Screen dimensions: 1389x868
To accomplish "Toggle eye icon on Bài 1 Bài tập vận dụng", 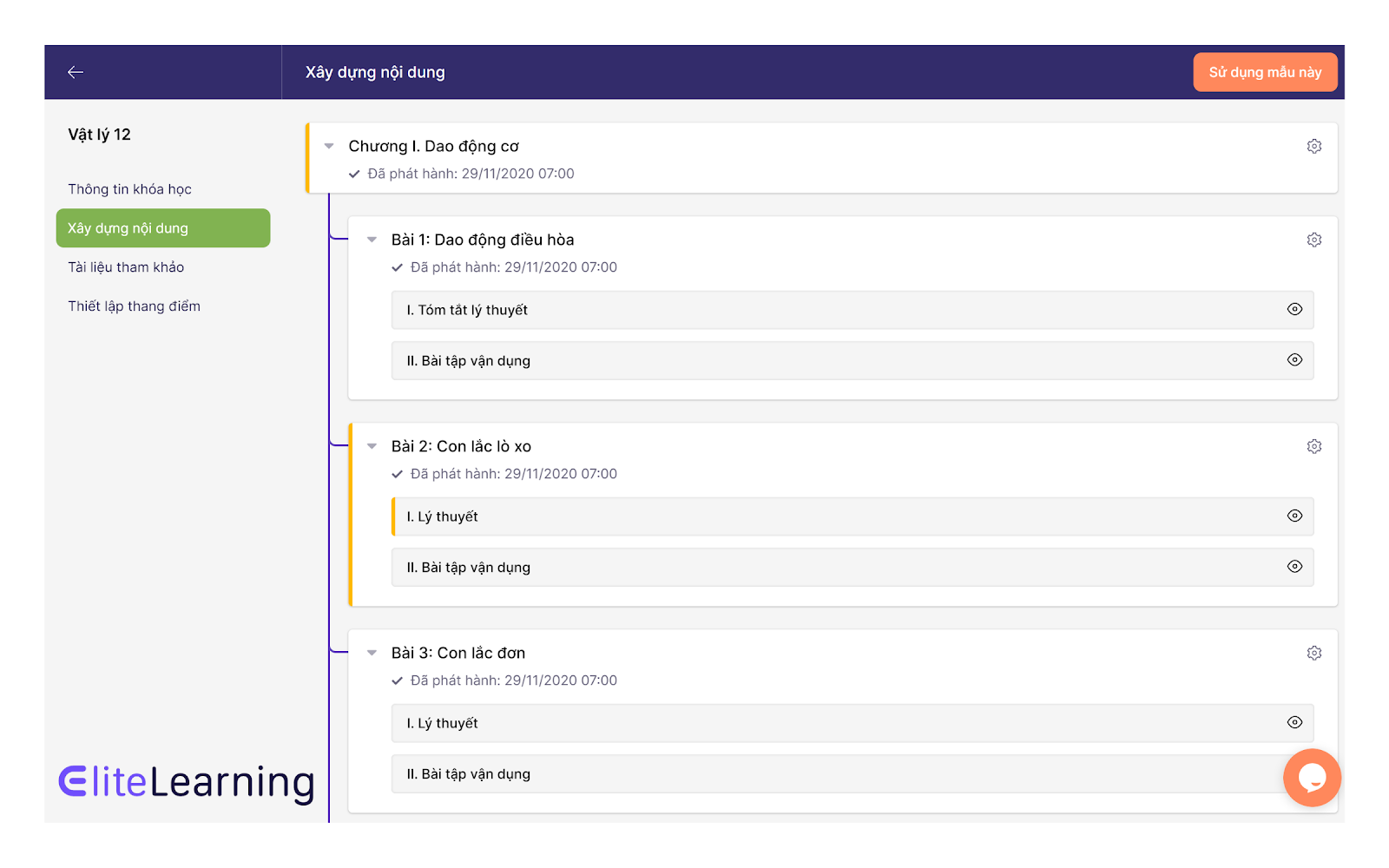I will (x=1294, y=359).
